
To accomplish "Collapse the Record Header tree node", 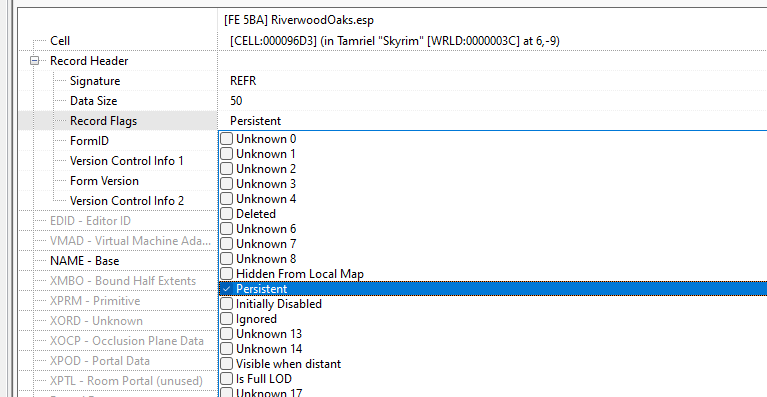I will [x=35, y=61].
